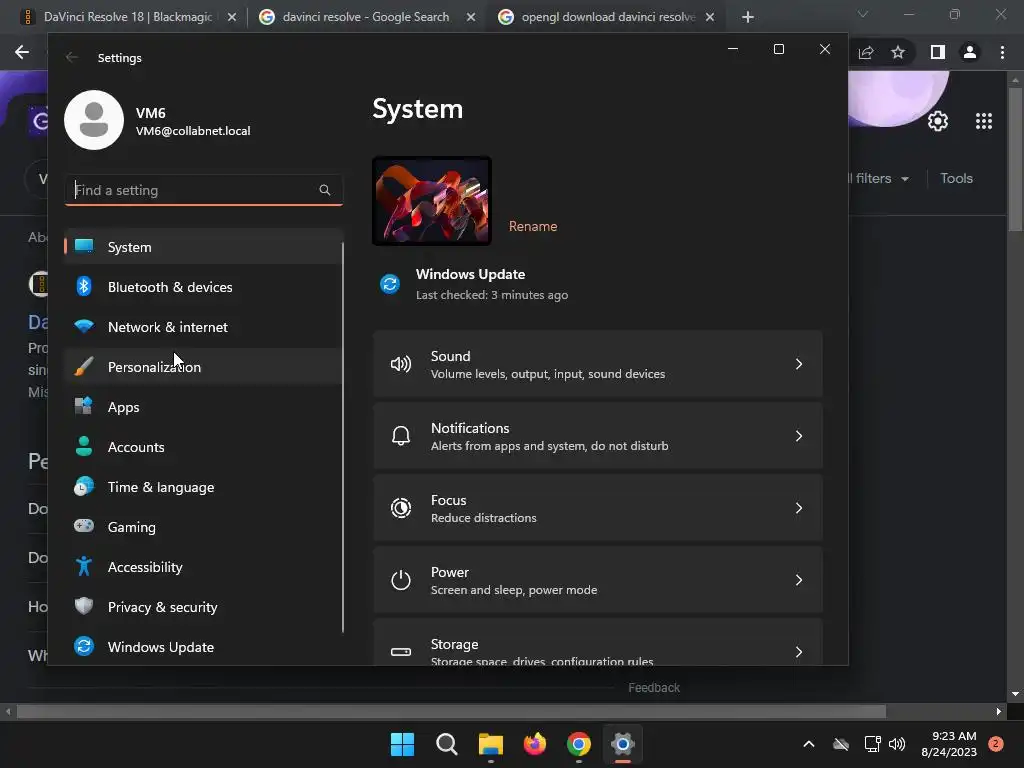This screenshot has width=1024, height=768.
Task: Click the Focus icon
Action: (x=401, y=507)
